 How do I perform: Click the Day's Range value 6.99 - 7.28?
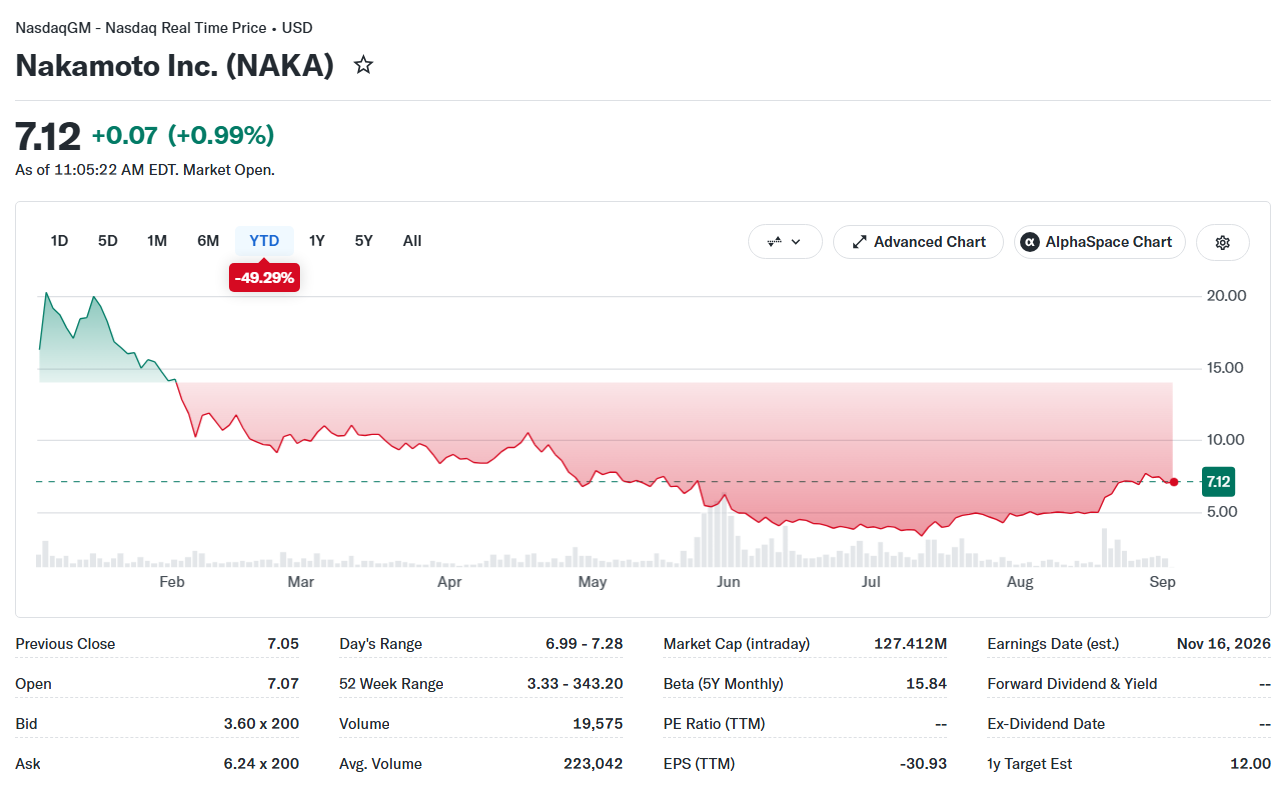pyautogui.click(x=584, y=644)
